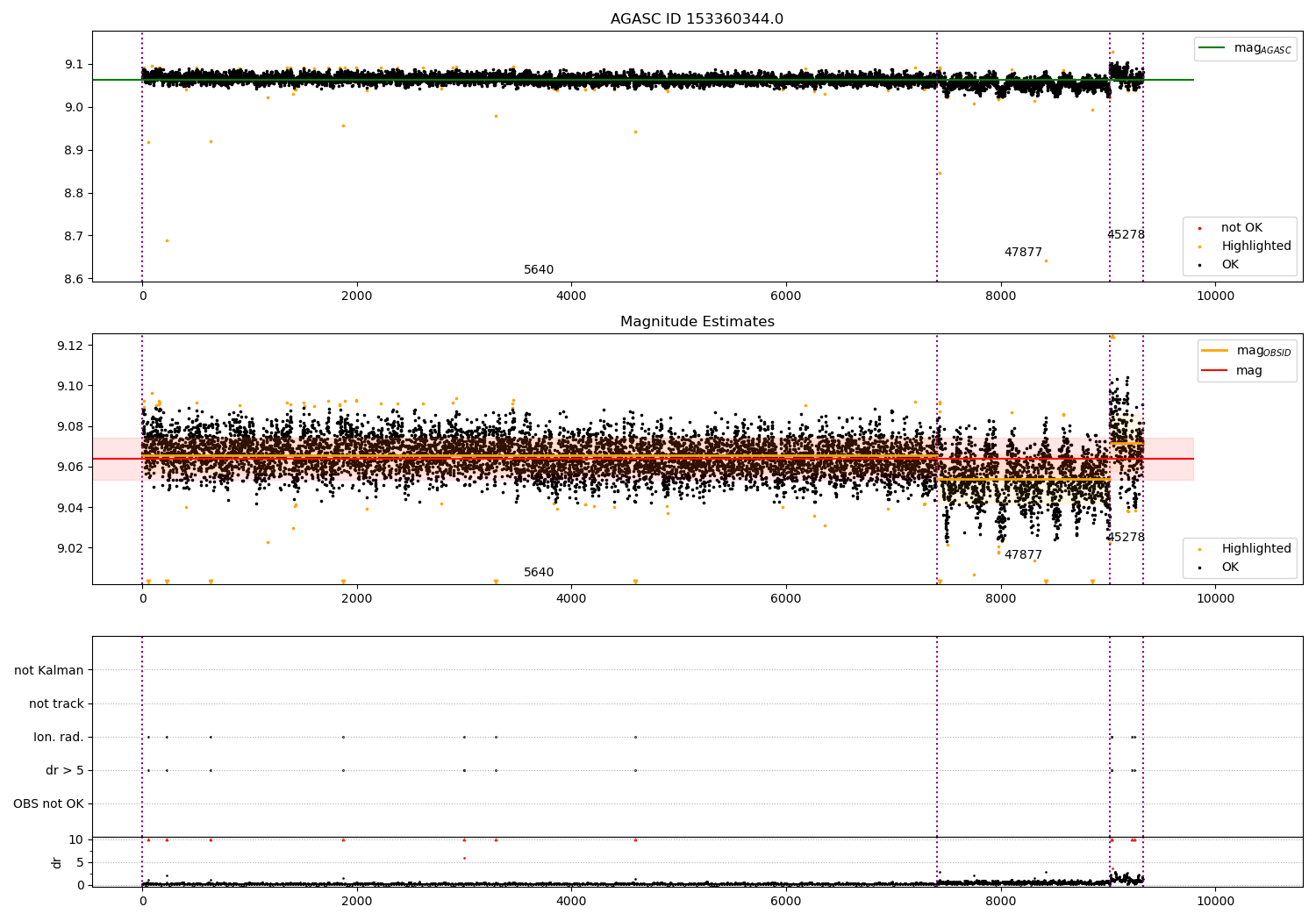This screenshot has height=921, width=1316.
Task: Click the "8.7" y-axis tick of top plot
Action: 74,237
